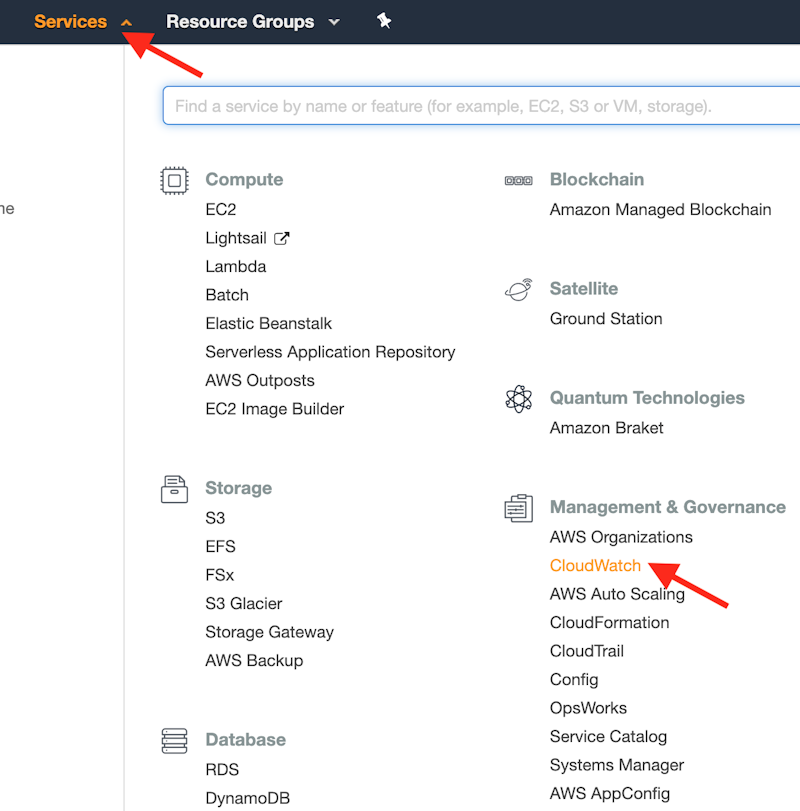The image size is (800, 811).
Task: Click the Resource Groups menu item
Action: (240, 21)
